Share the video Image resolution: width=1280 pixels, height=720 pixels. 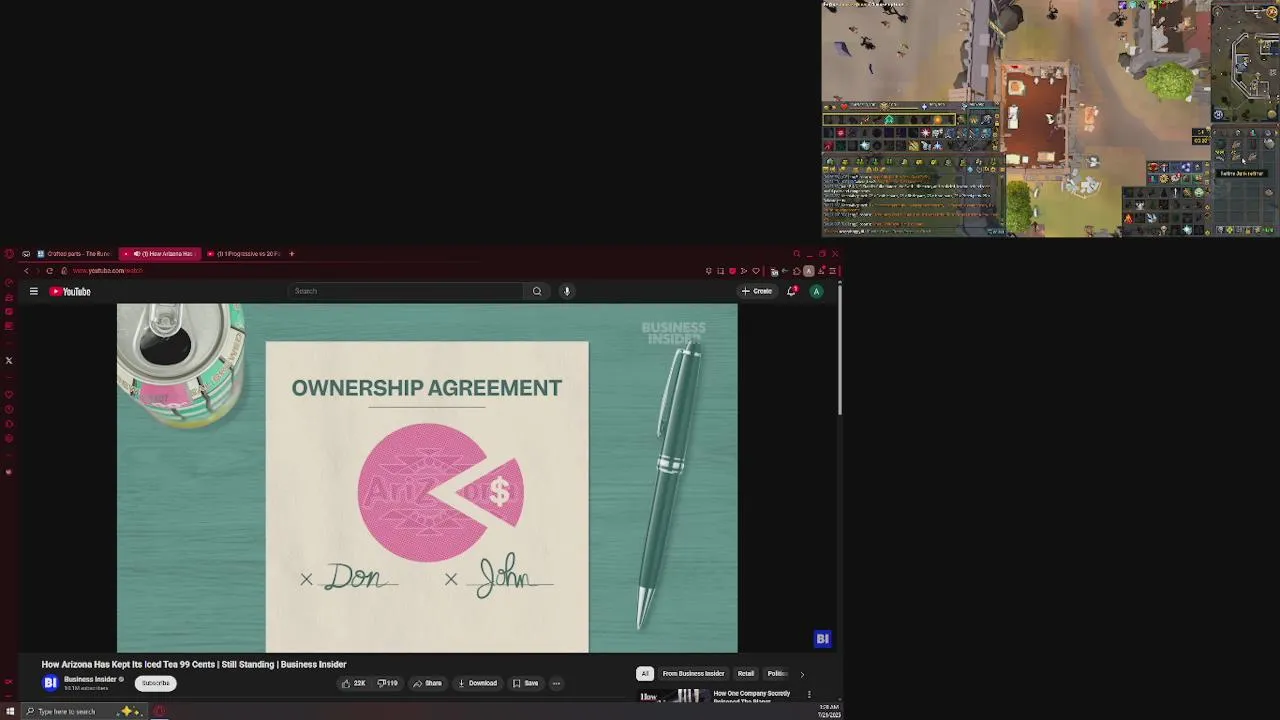coord(427,683)
